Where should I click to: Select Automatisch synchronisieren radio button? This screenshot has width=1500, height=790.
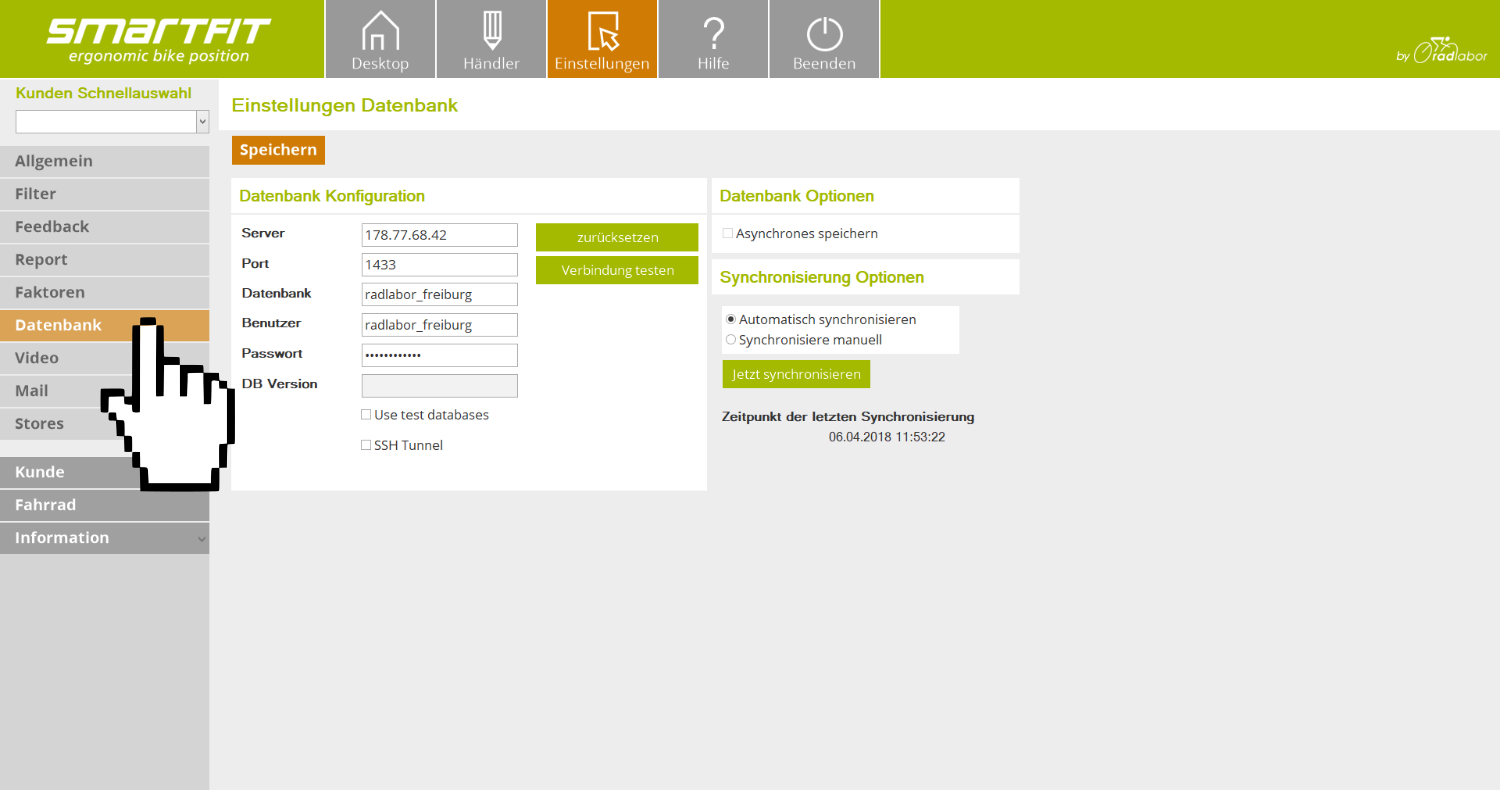point(731,319)
